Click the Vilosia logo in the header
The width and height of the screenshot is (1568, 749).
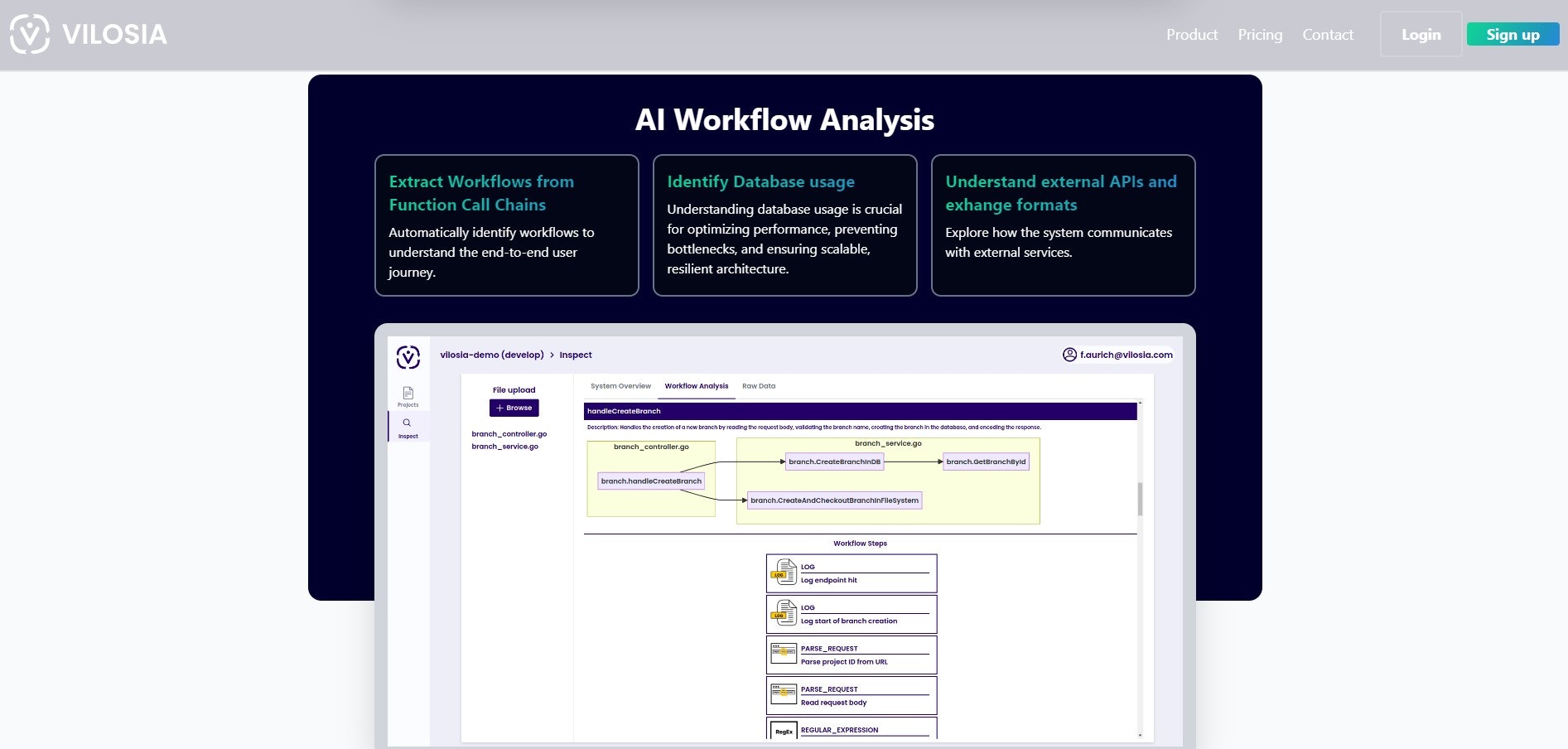coord(89,34)
